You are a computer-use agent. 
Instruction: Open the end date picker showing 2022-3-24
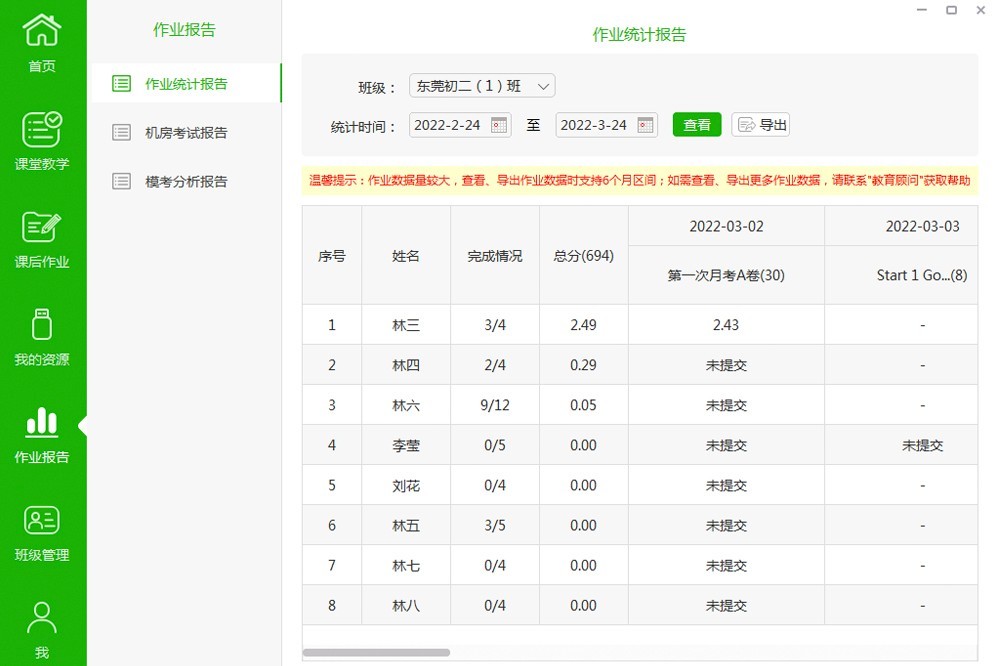[606, 124]
